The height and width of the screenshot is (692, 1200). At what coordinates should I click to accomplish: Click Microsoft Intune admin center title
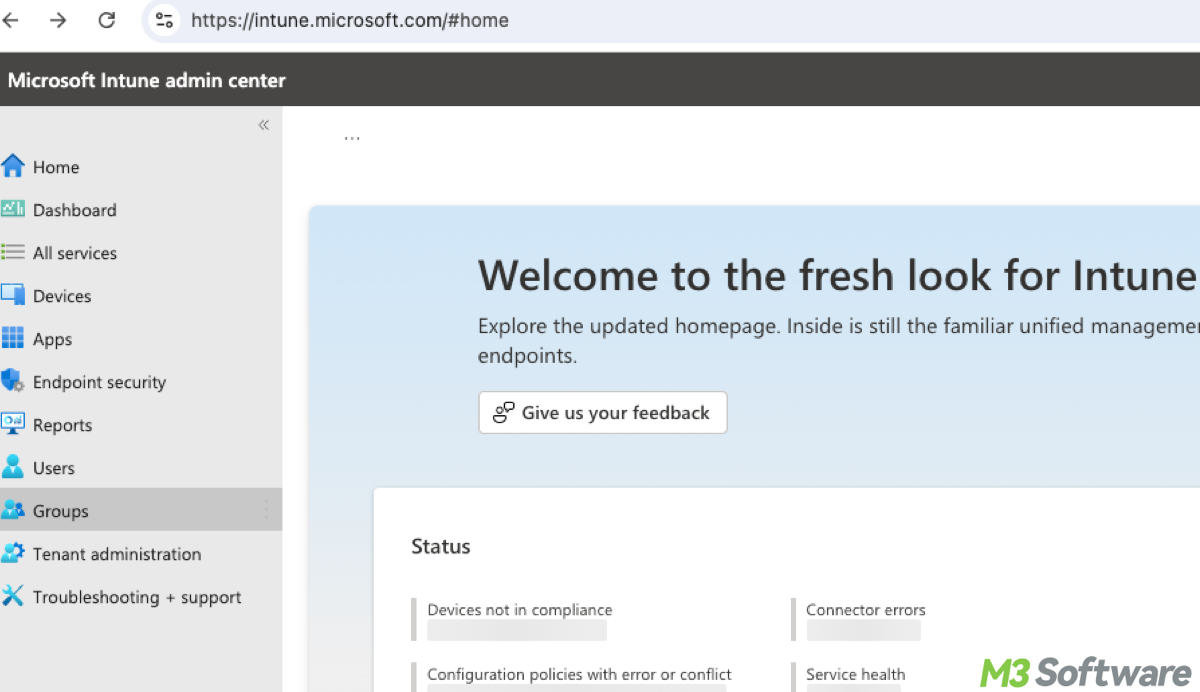pos(147,80)
